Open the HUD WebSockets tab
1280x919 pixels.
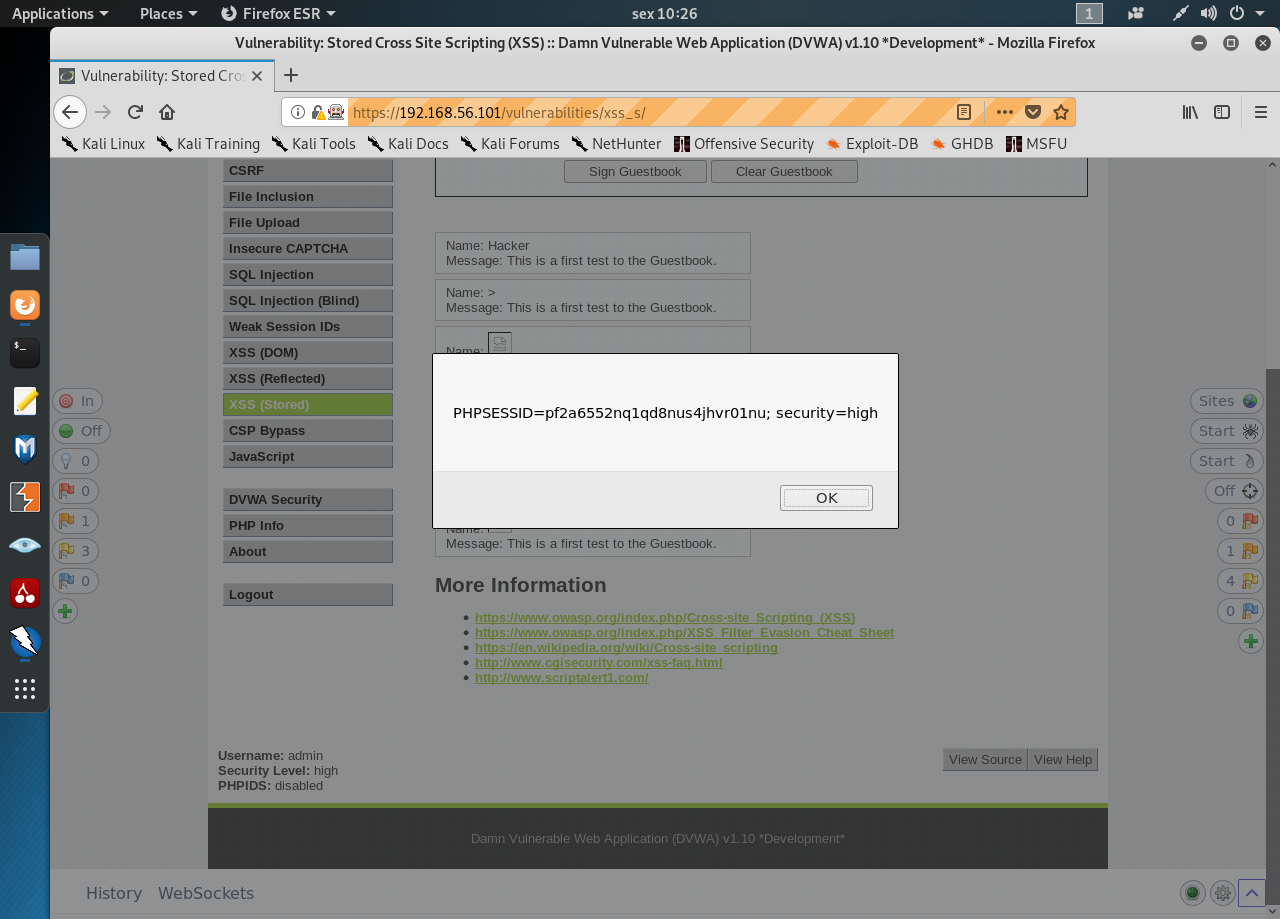206,893
